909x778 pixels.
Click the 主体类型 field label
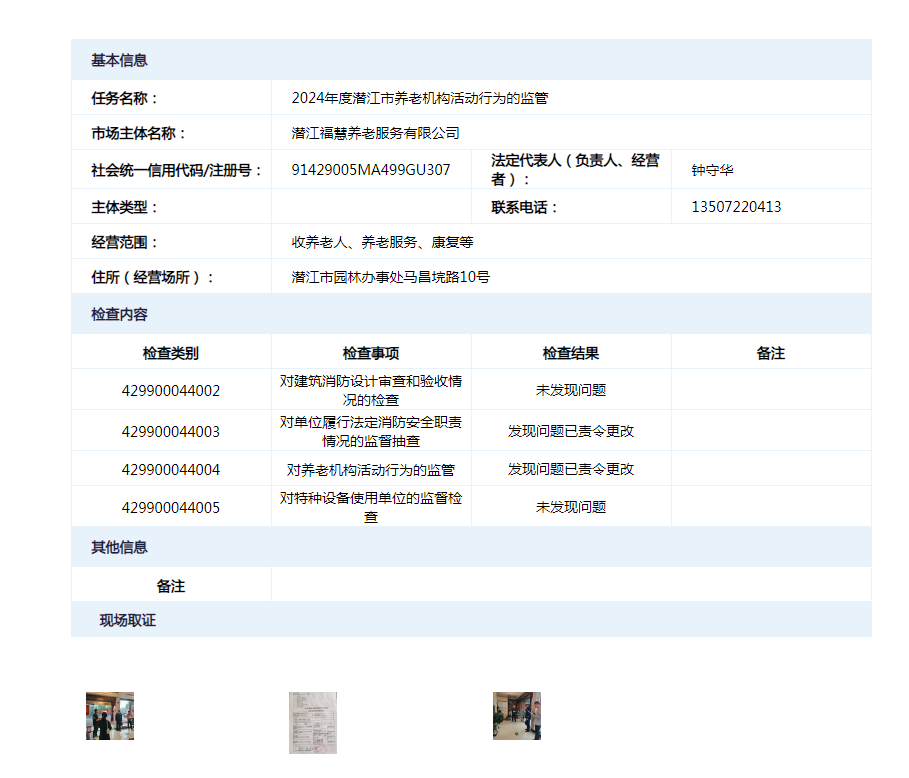click(x=124, y=207)
